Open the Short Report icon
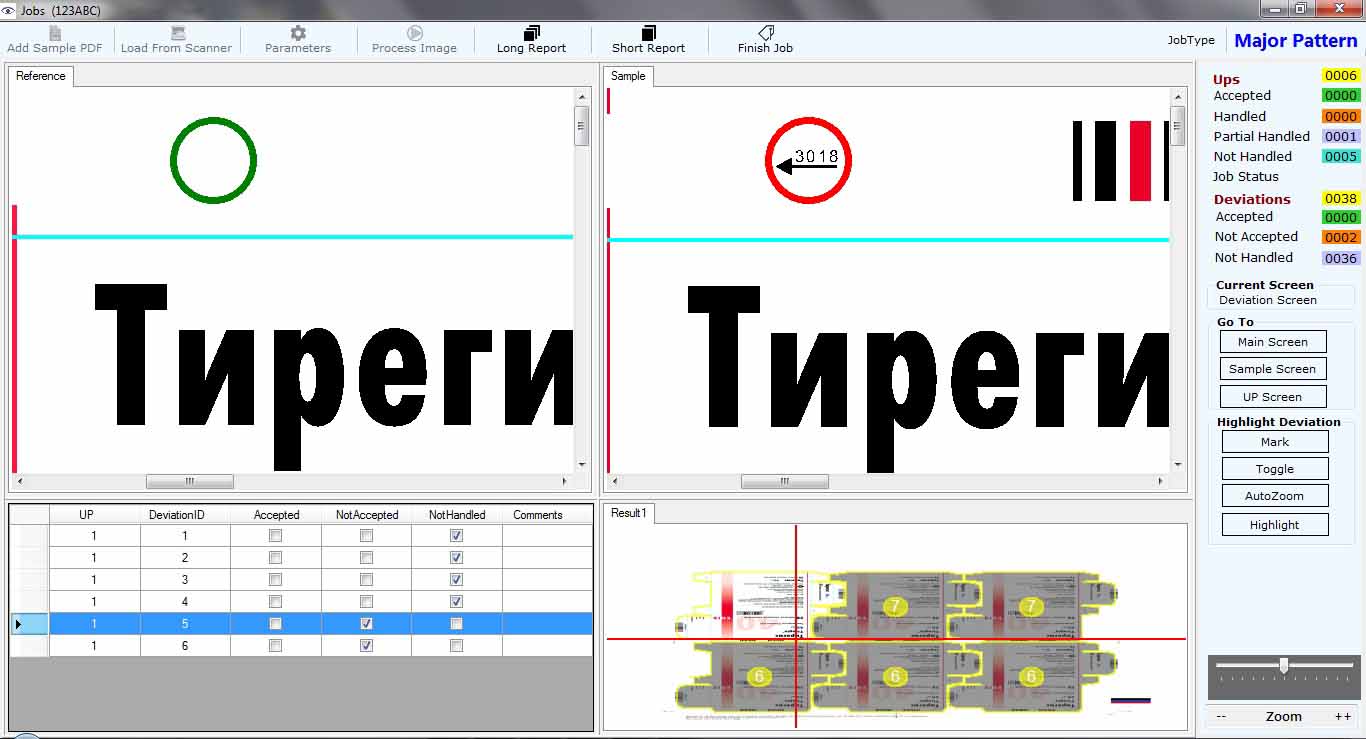The image size is (1366, 739). coord(648,33)
